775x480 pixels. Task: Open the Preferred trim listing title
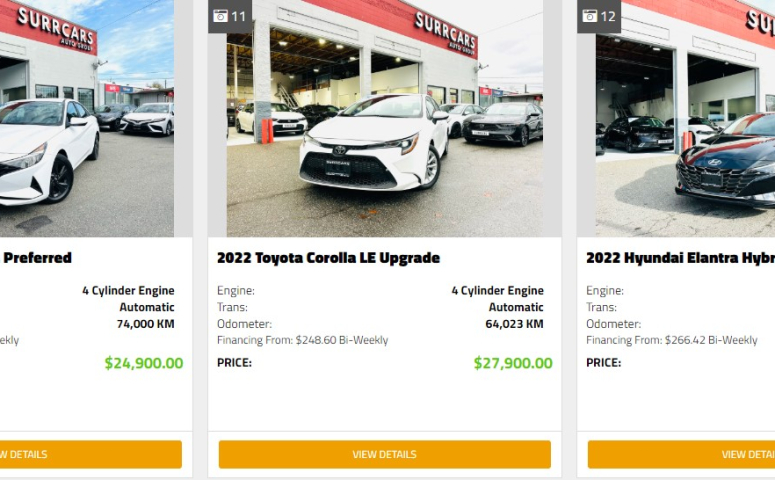tap(37, 258)
